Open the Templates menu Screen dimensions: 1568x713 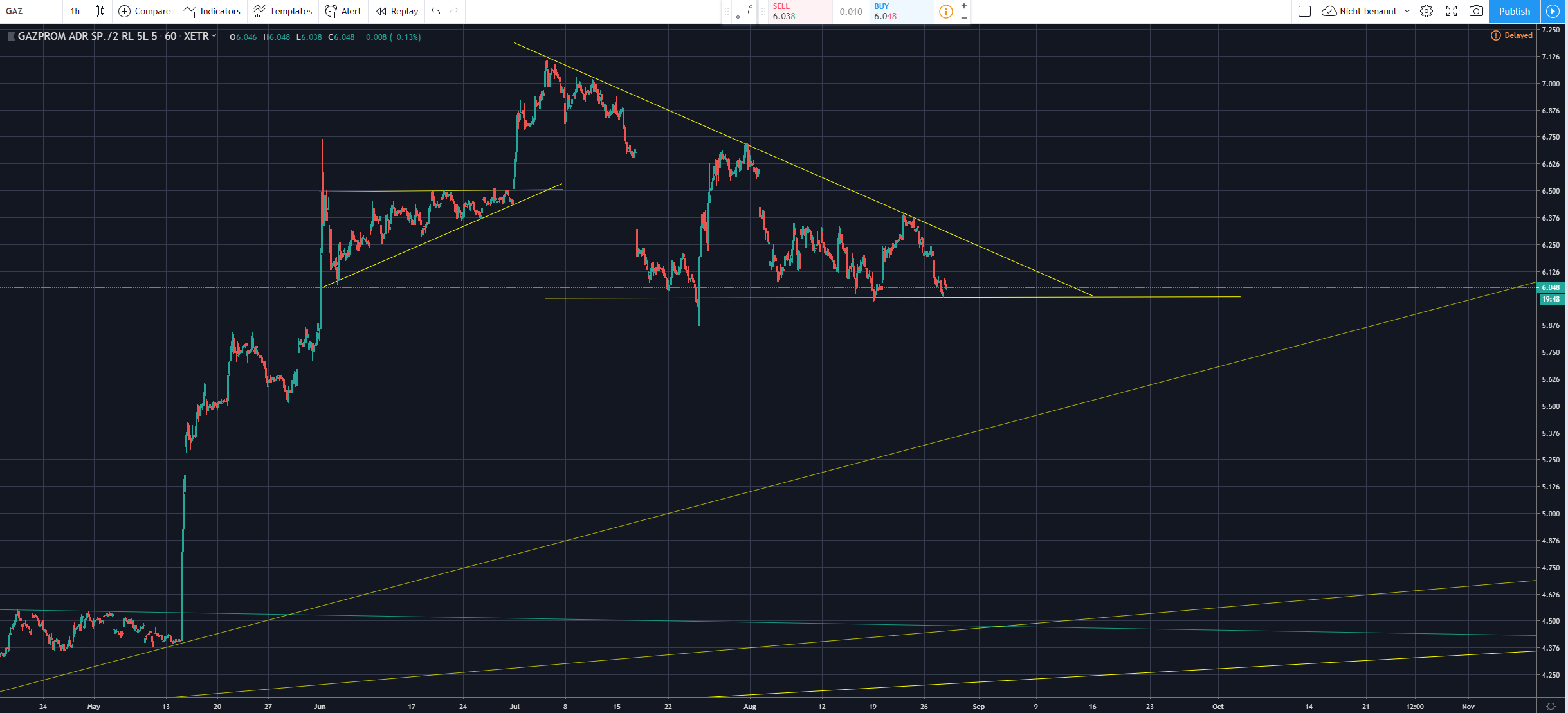(283, 11)
